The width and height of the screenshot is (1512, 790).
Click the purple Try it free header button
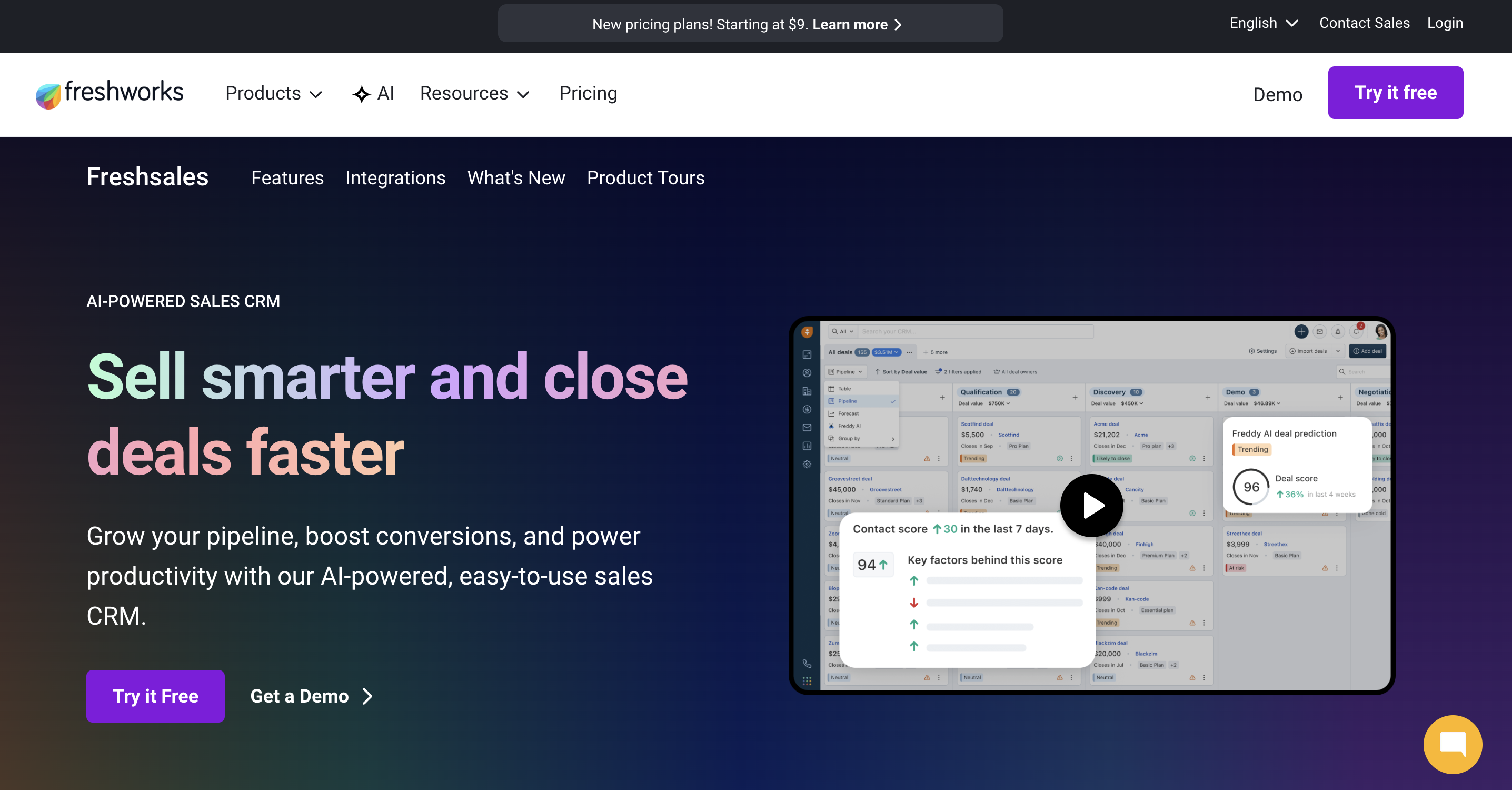(x=1395, y=93)
